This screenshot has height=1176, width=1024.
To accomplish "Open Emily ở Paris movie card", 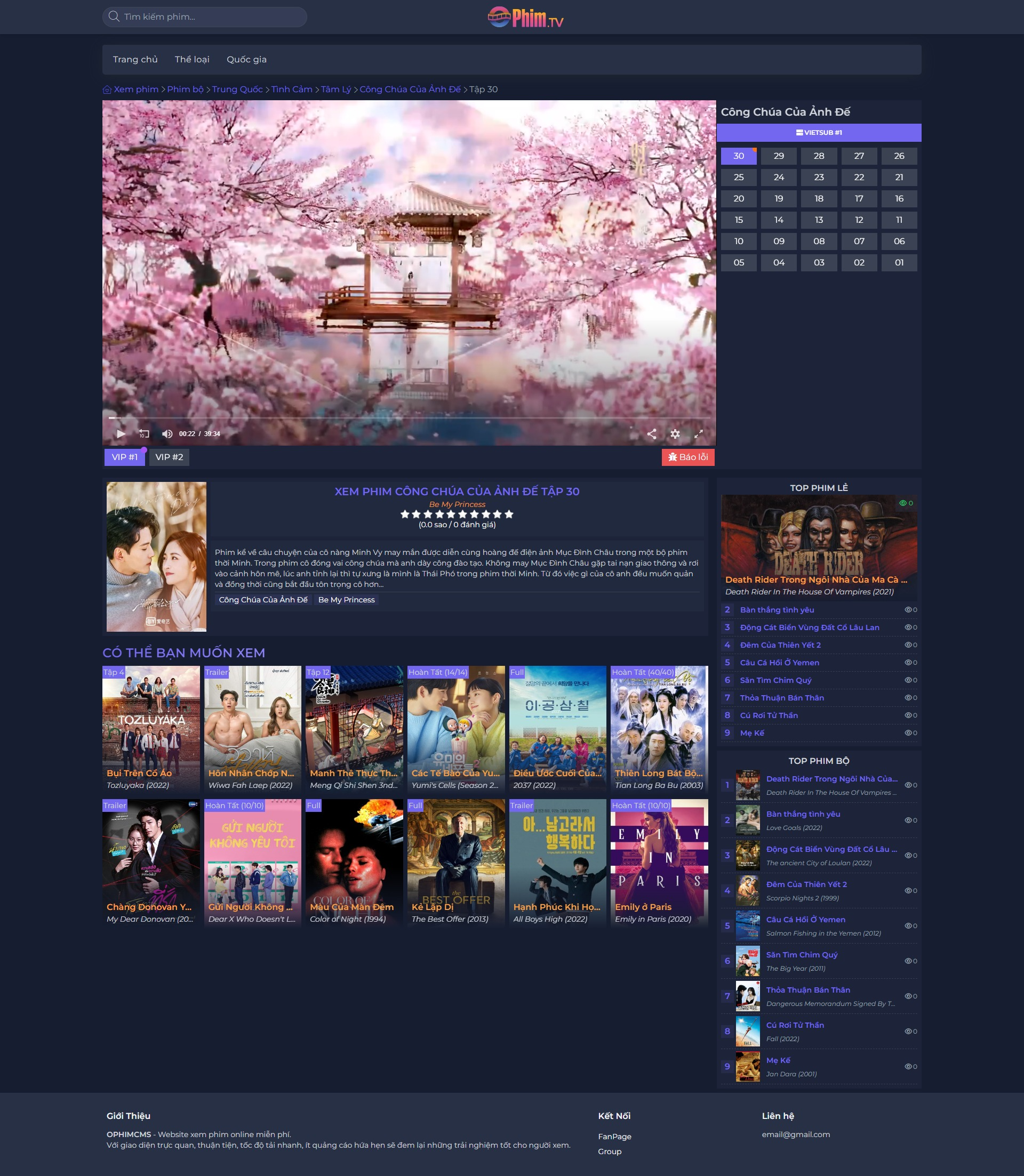I will point(659,863).
